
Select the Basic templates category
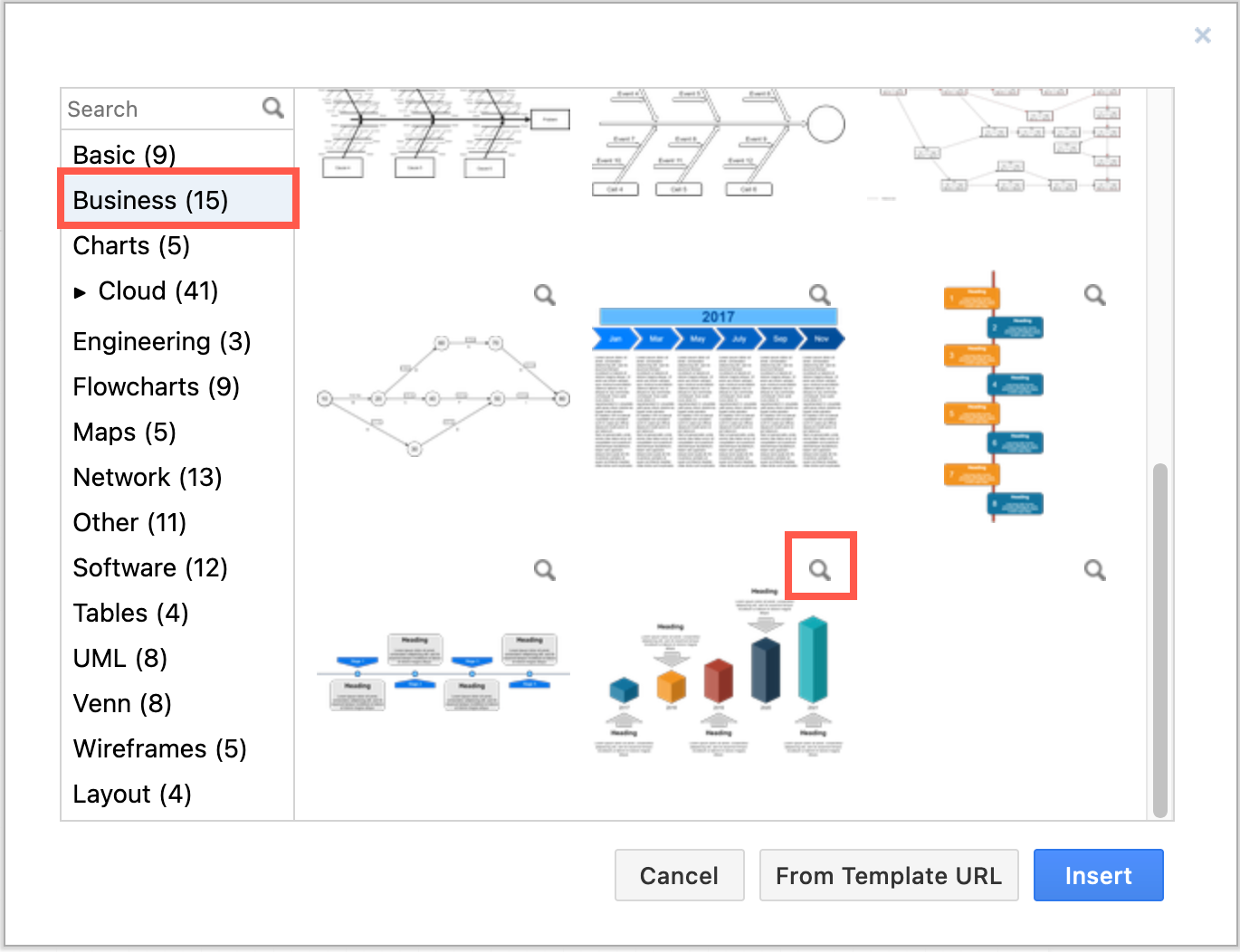coord(123,155)
